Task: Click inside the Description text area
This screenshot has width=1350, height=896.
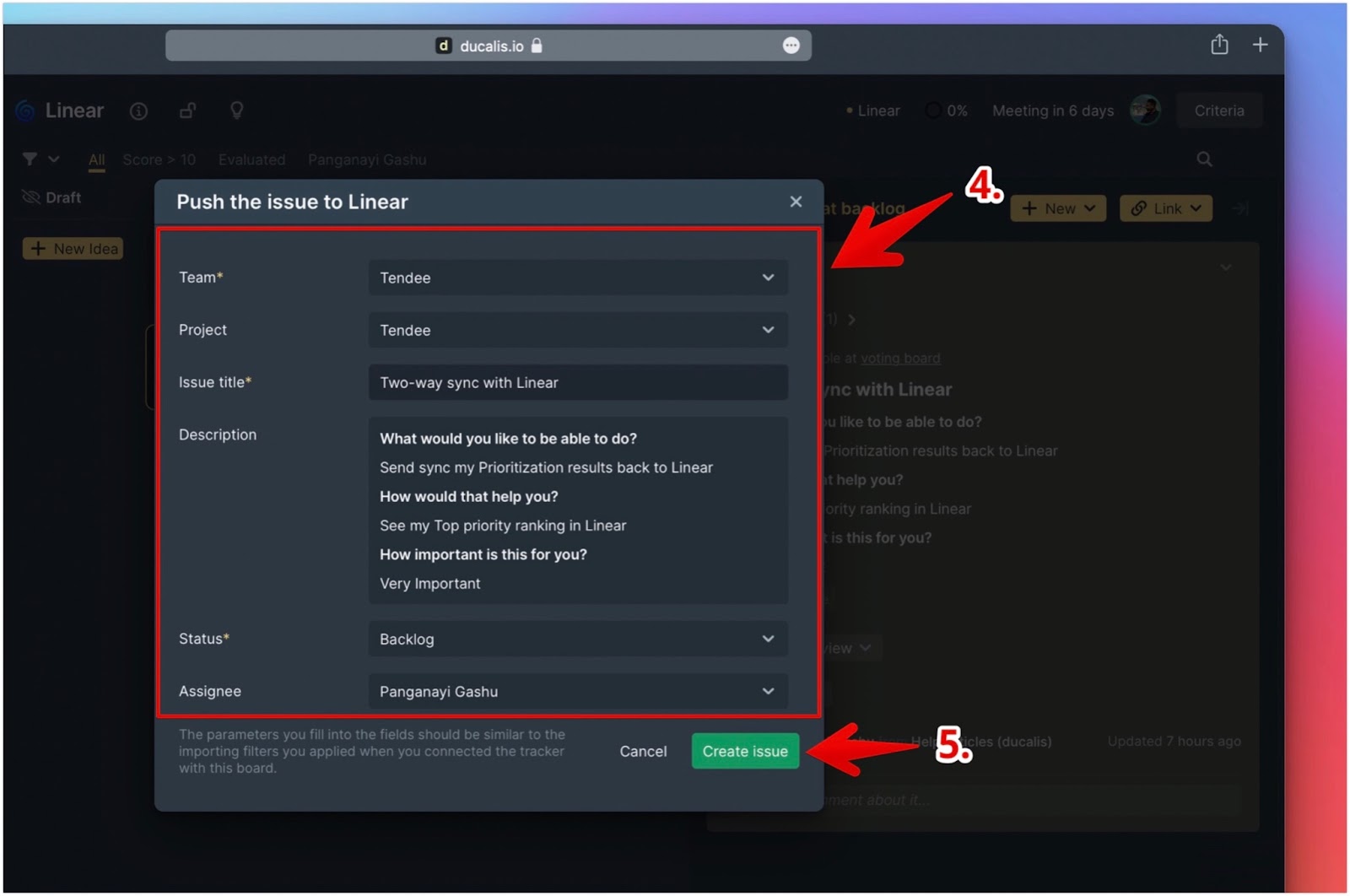Action: click(x=578, y=510)
